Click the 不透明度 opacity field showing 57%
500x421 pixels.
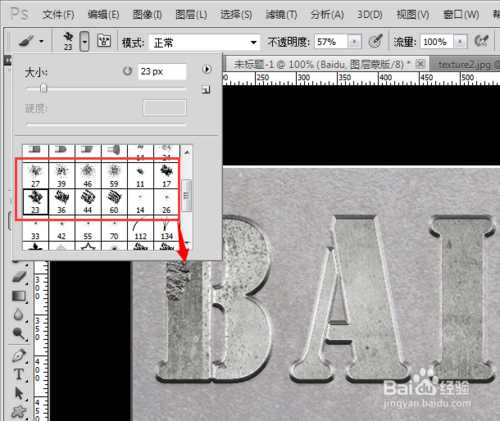[331, 42]
